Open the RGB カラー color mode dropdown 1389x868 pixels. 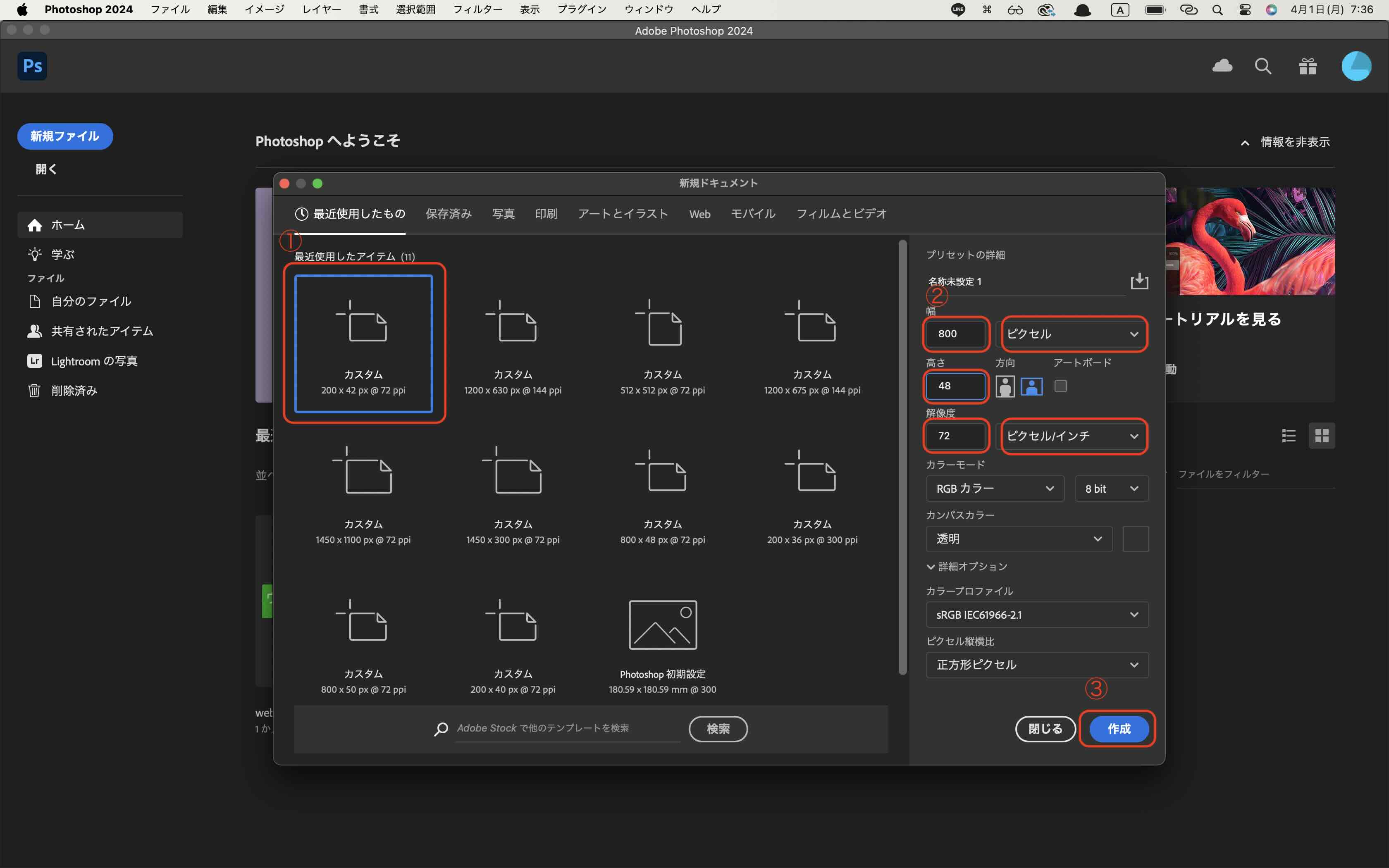(995, 489)
